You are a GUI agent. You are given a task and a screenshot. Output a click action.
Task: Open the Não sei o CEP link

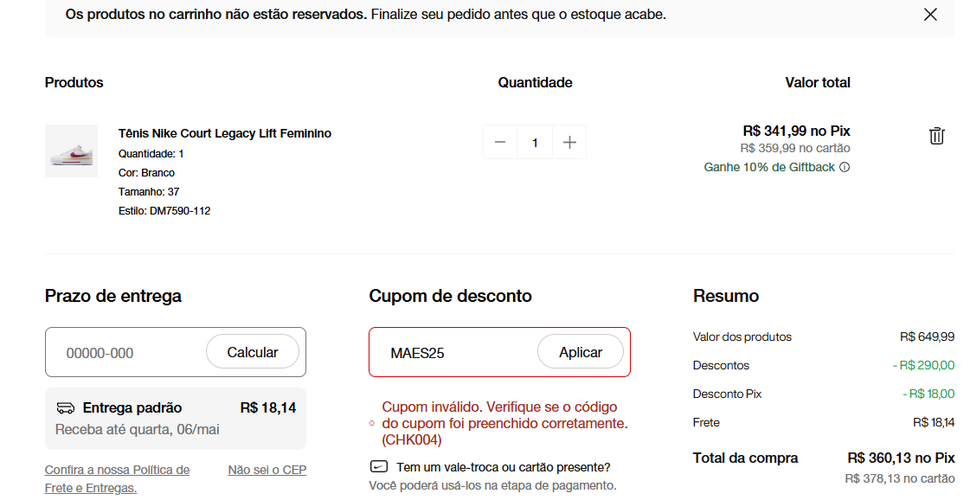tap(267, 470)
